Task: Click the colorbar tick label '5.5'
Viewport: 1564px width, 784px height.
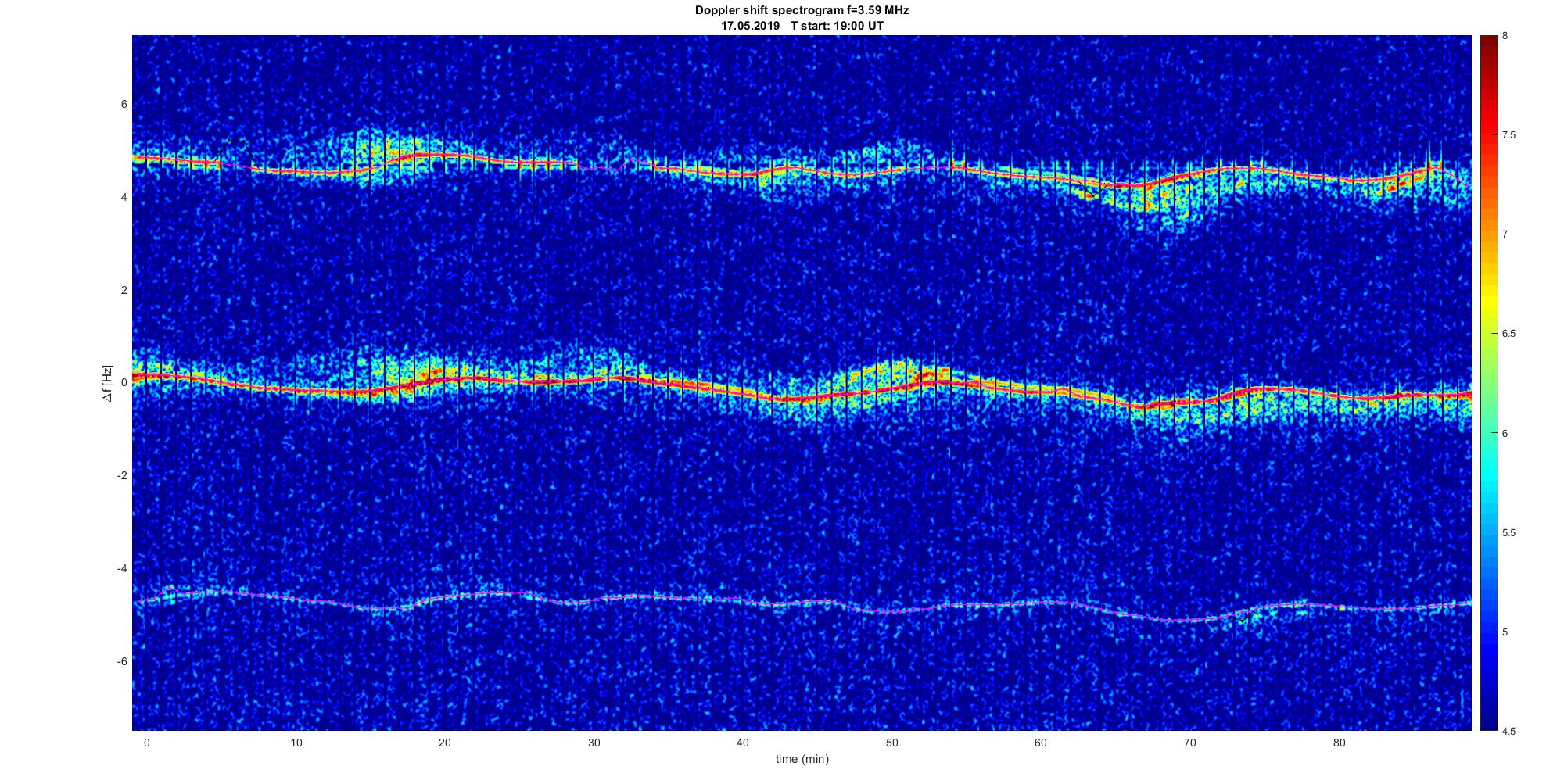Action: point(1509,532)
